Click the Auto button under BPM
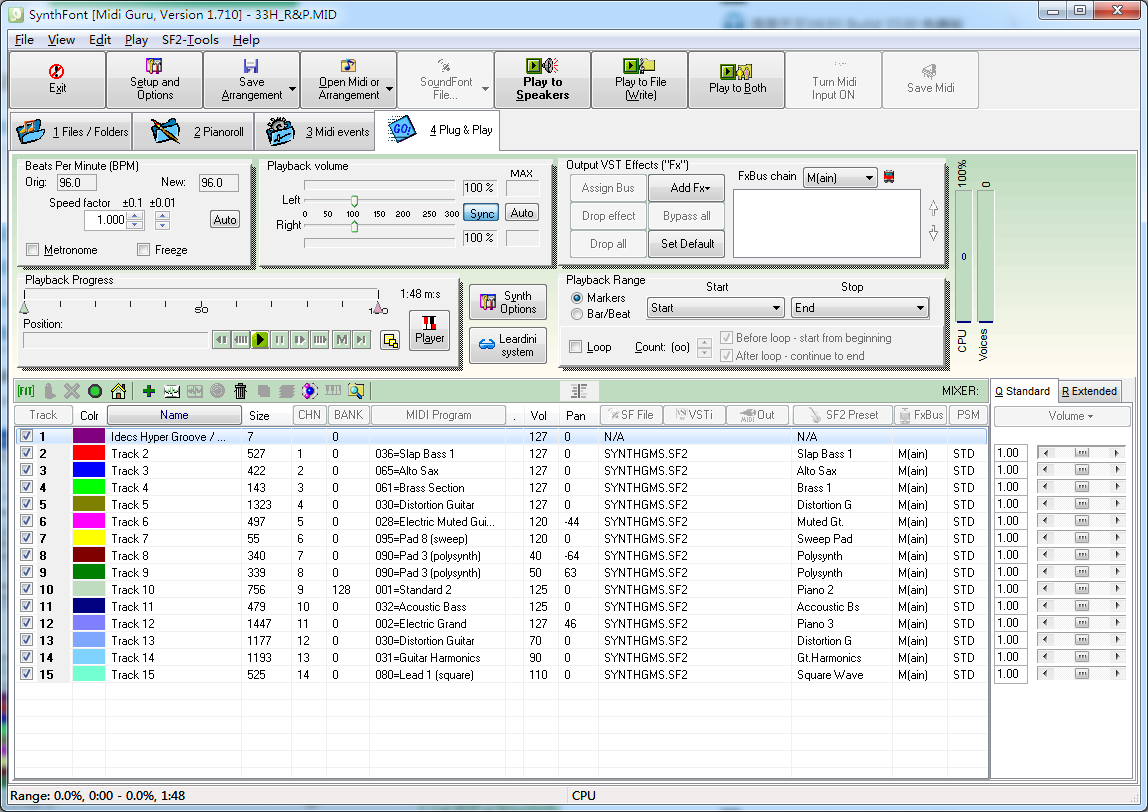This screenshot has height=812, width=1148. click(x=224, y=220)
